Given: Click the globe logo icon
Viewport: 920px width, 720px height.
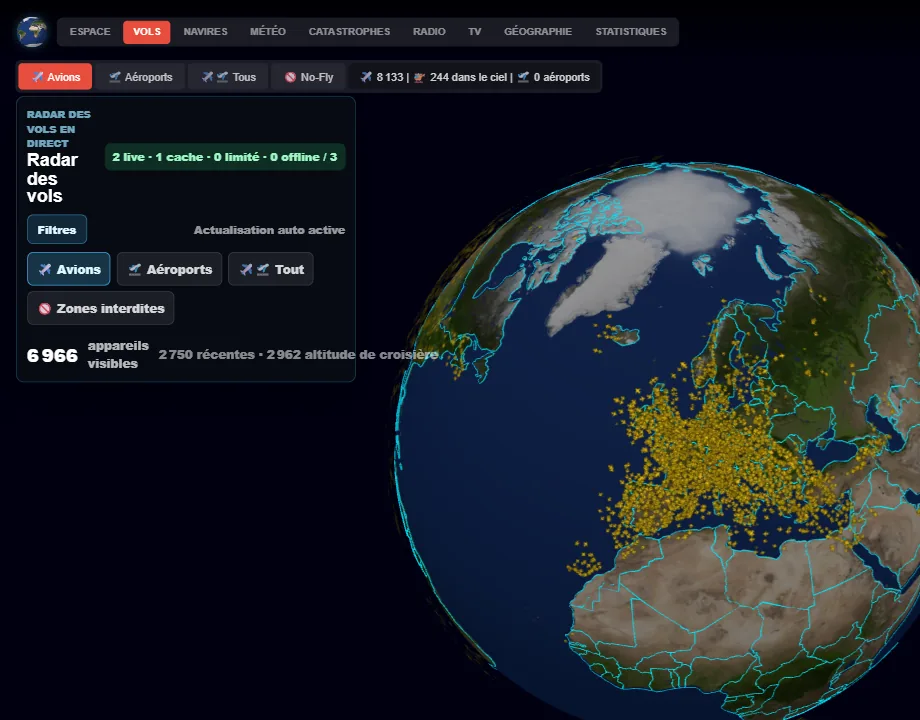Looking at the screenshot, I should (32, 32).
